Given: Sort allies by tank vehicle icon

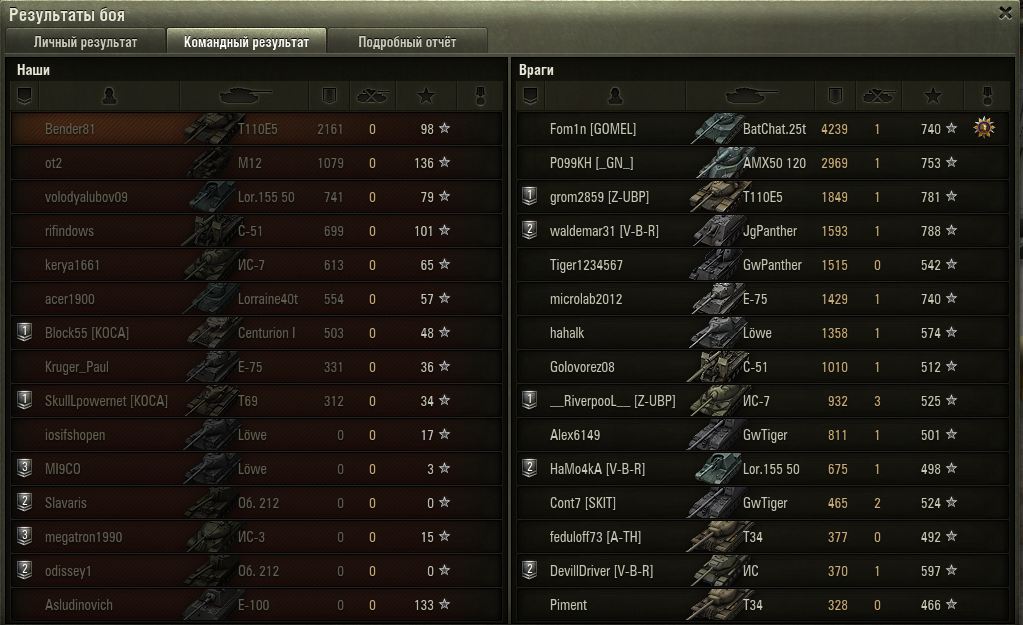Looking at the screenshot, I should 245,96.
